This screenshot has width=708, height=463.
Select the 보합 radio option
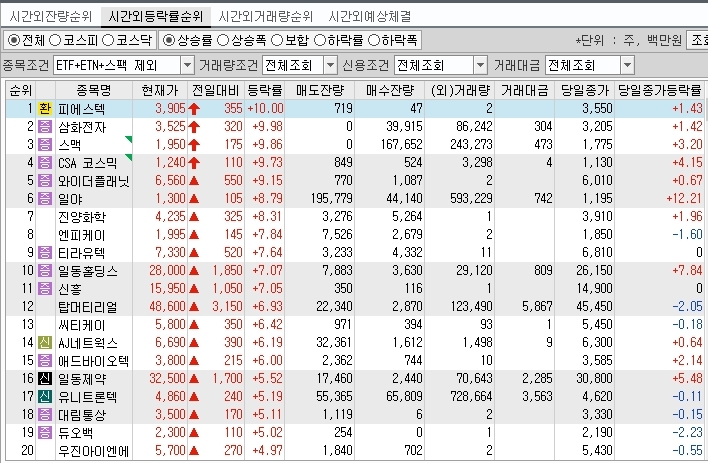coord(277,40)
